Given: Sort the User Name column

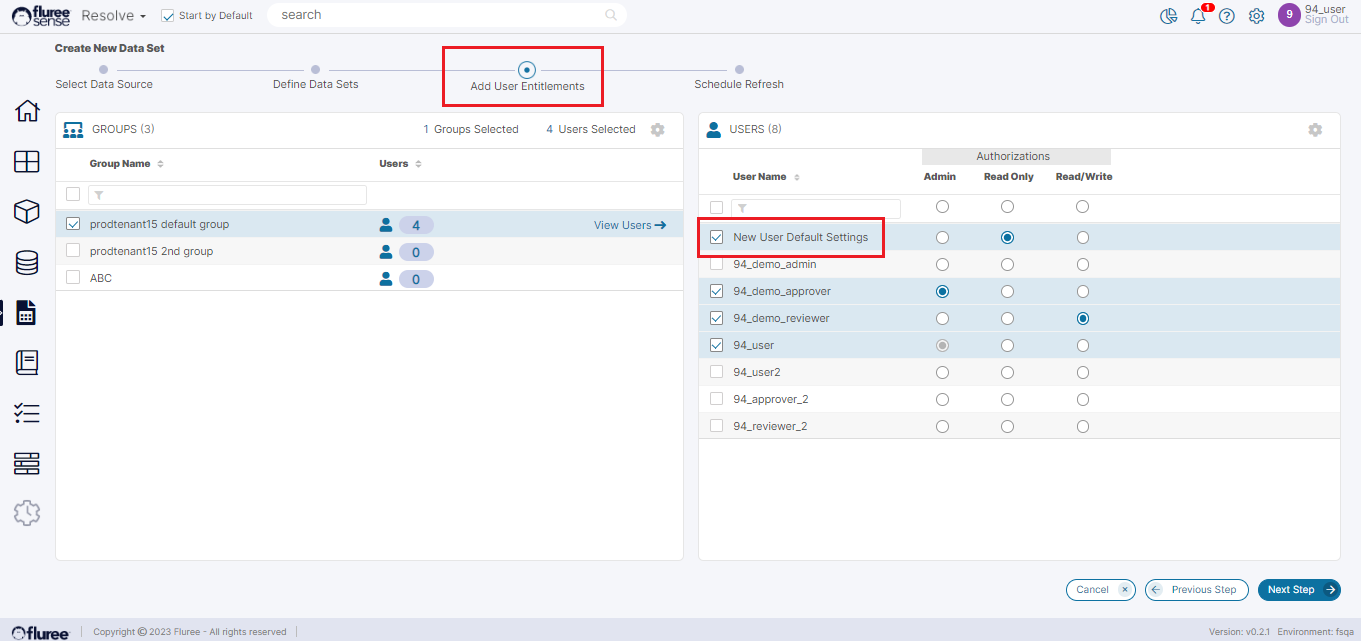Looking at the screenshot, I should (797, 177).
